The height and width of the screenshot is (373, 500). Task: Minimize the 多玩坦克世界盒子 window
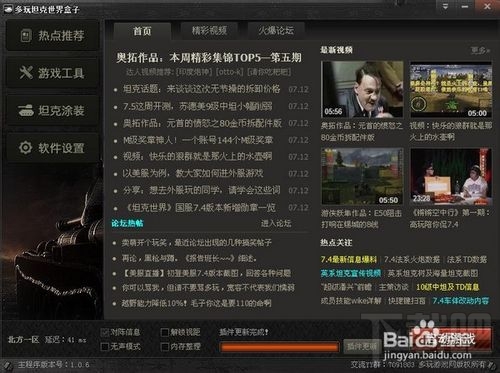(x=465, y=6)
